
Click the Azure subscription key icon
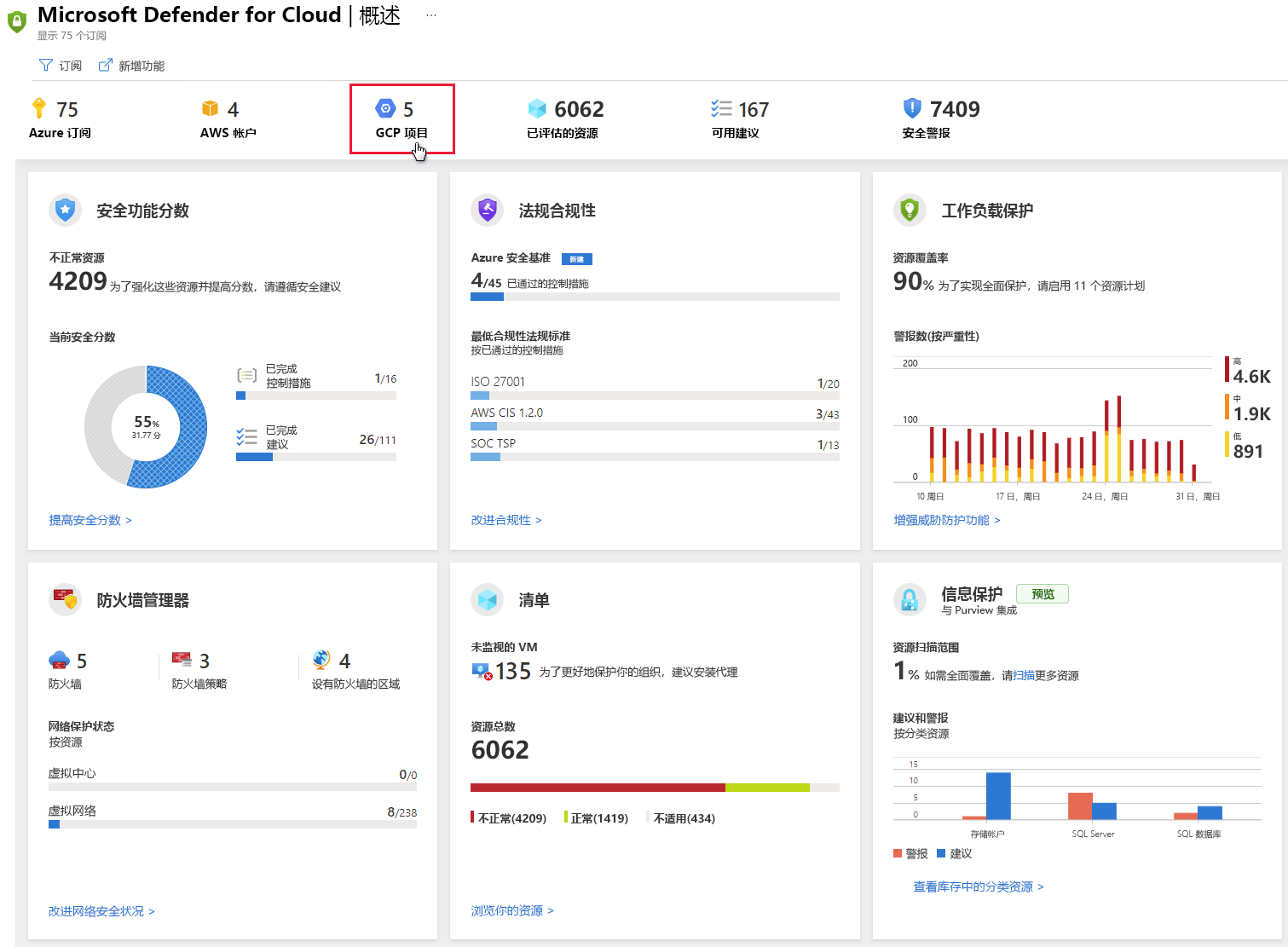[x=38, y=108]
